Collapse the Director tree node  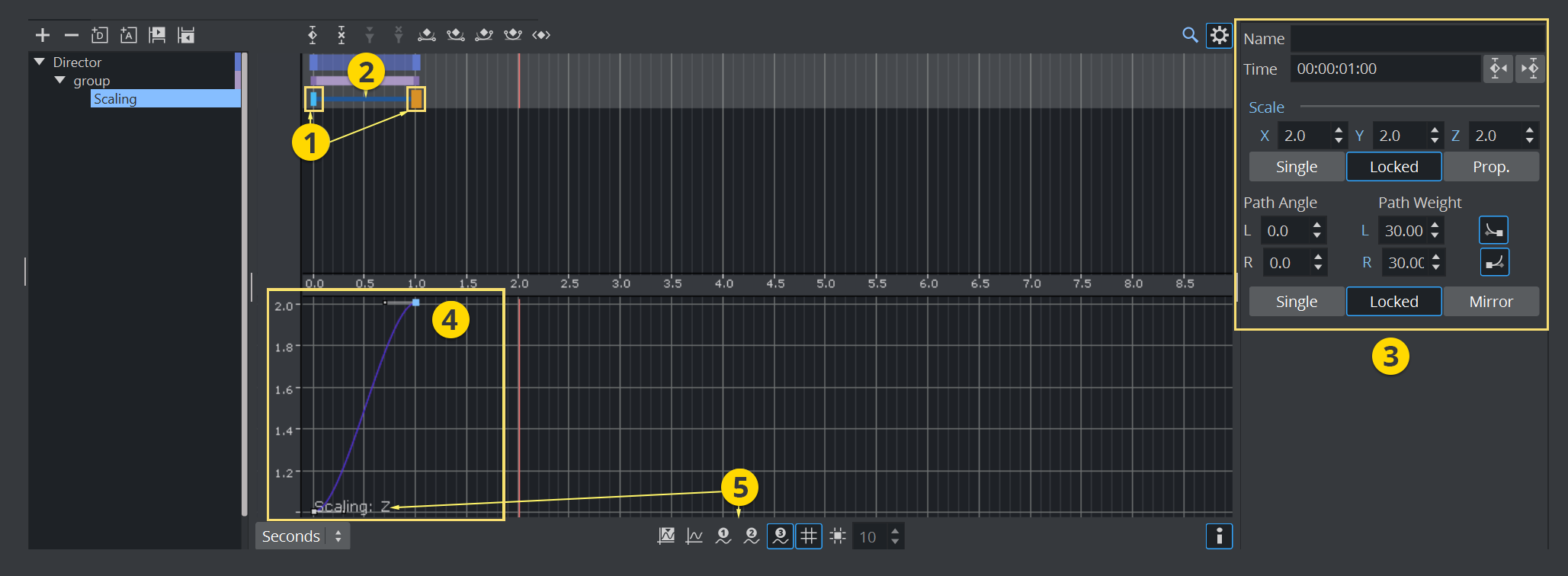[40, 62]
